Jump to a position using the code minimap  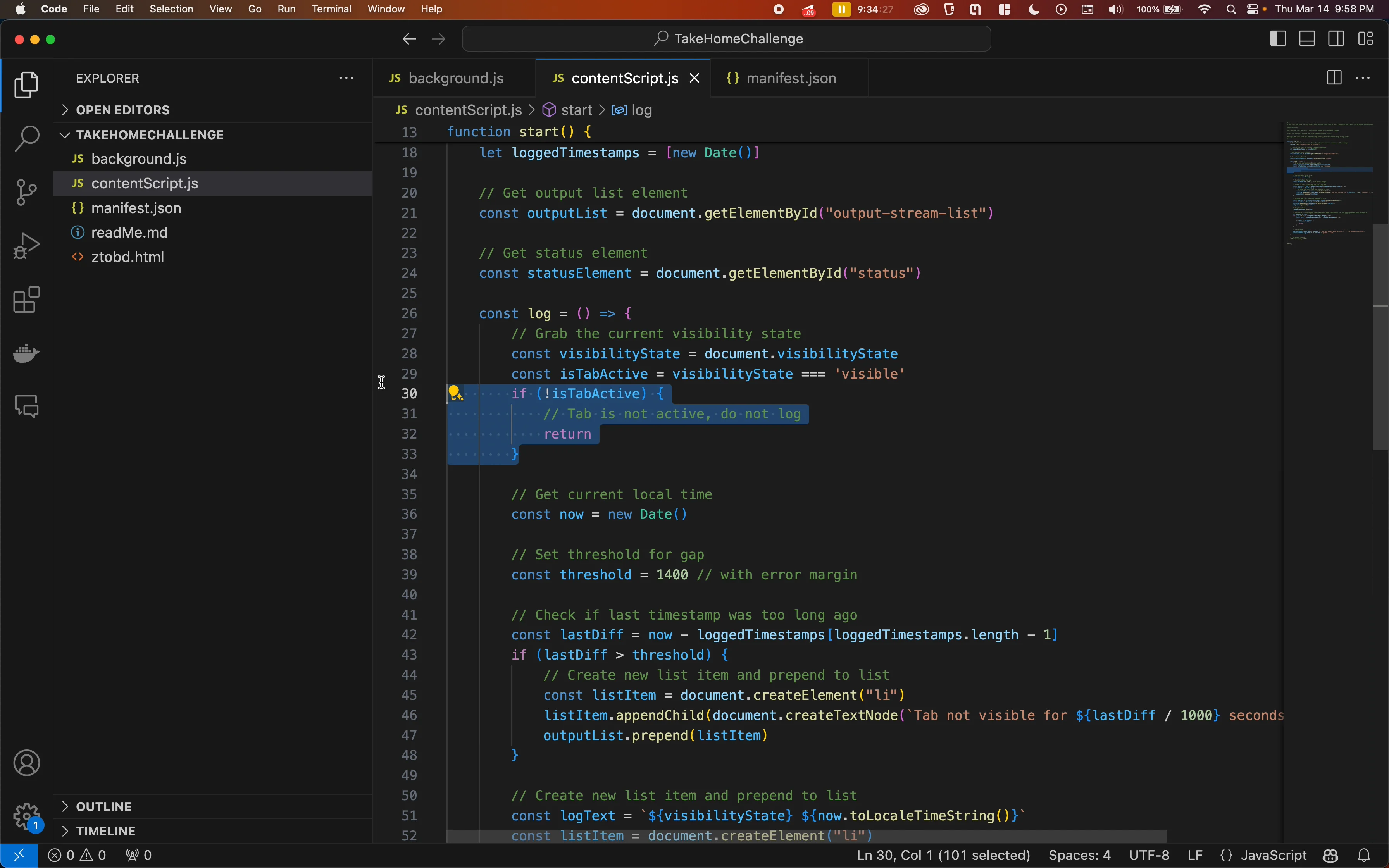click(1328, 184)
